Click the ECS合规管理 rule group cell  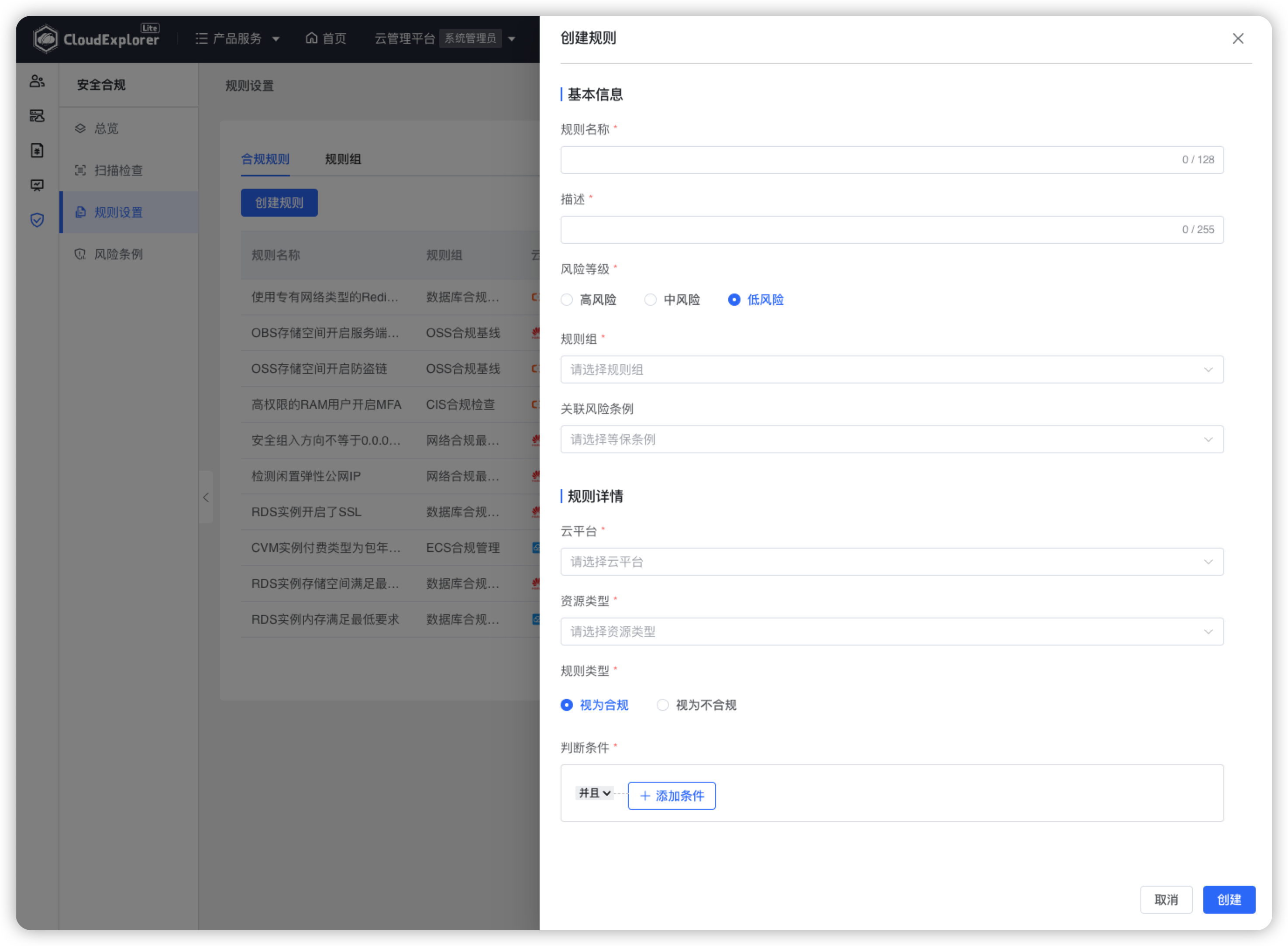(x=463, y=547)
